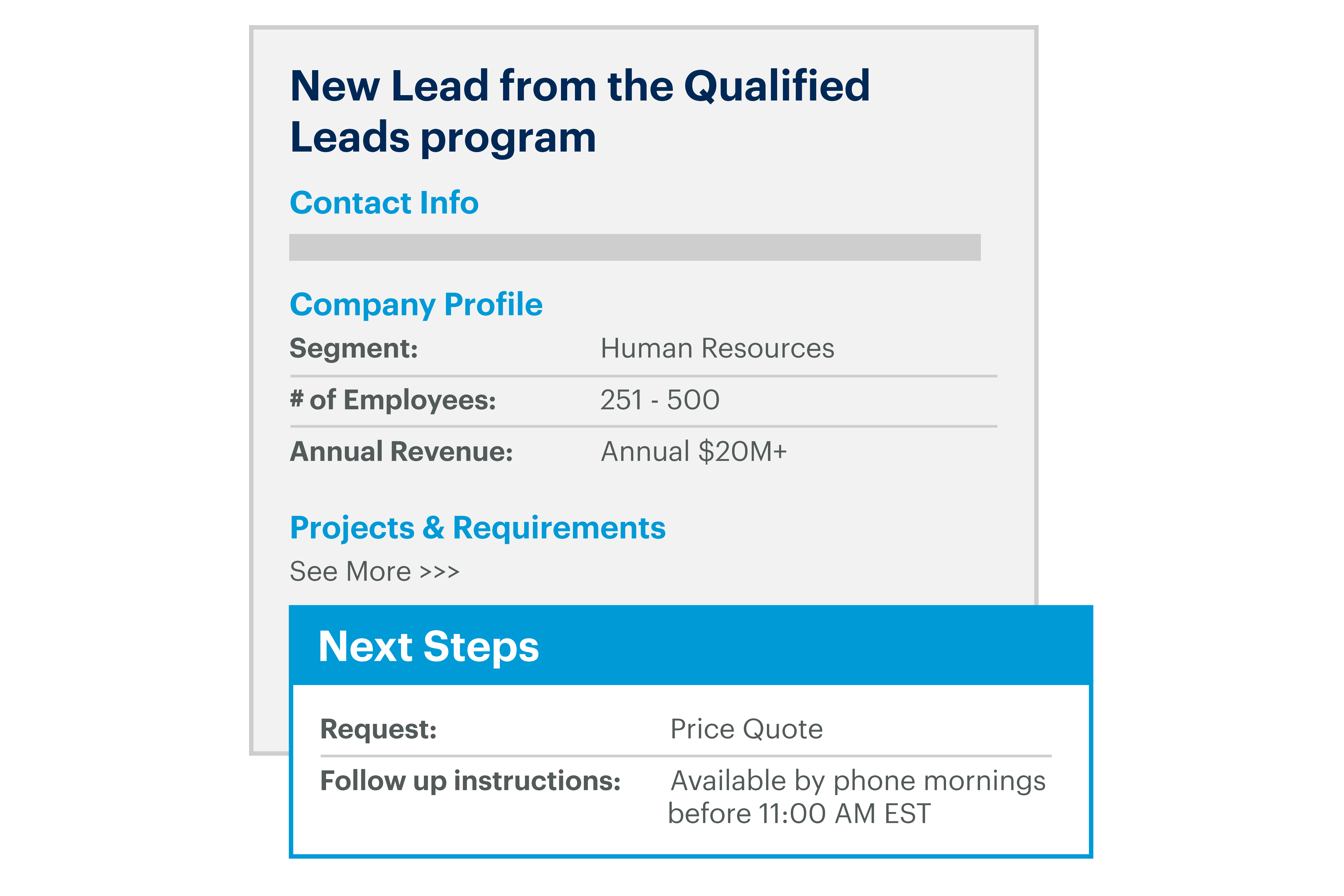
Task: Click the 'Leads program' title line
Action: point(443,137)
